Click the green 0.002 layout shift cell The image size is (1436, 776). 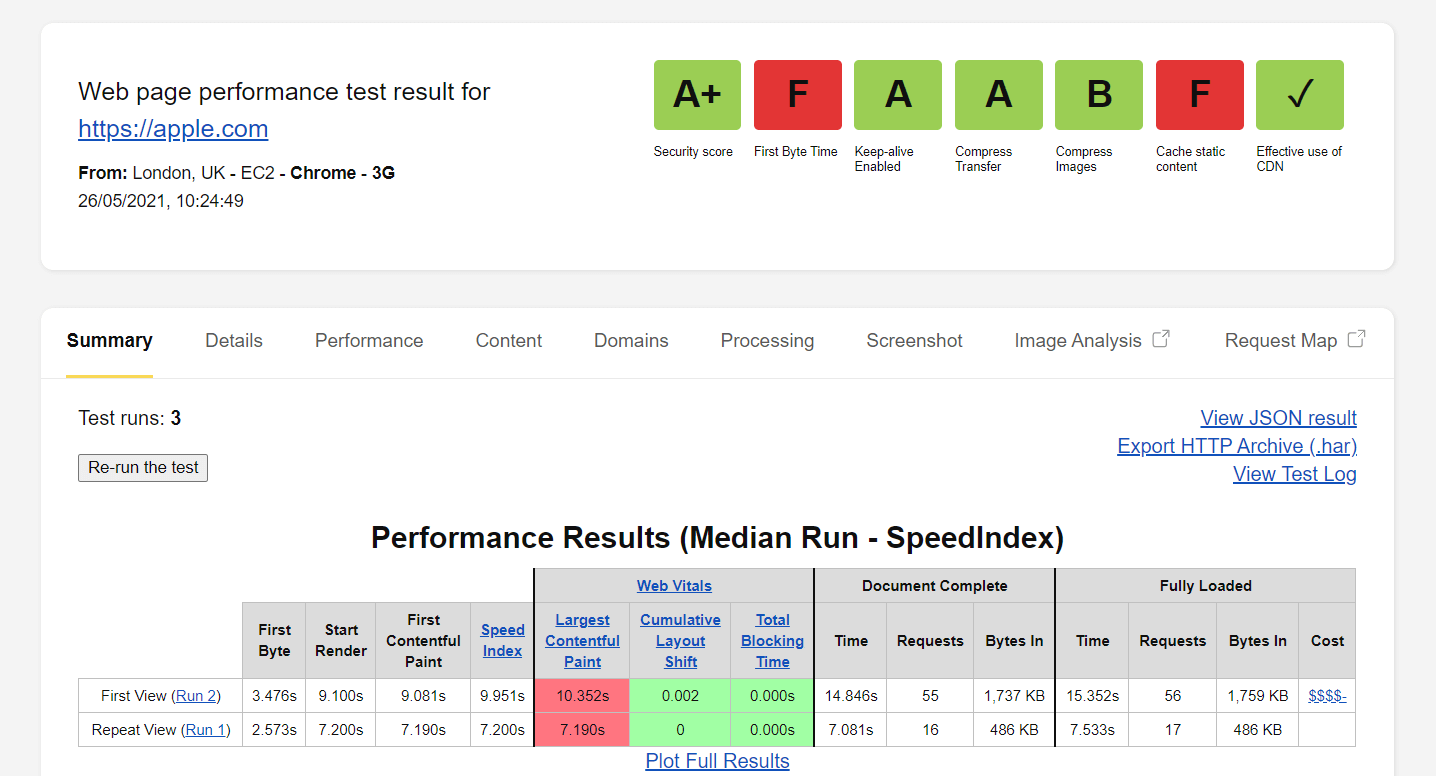[680, 695]
